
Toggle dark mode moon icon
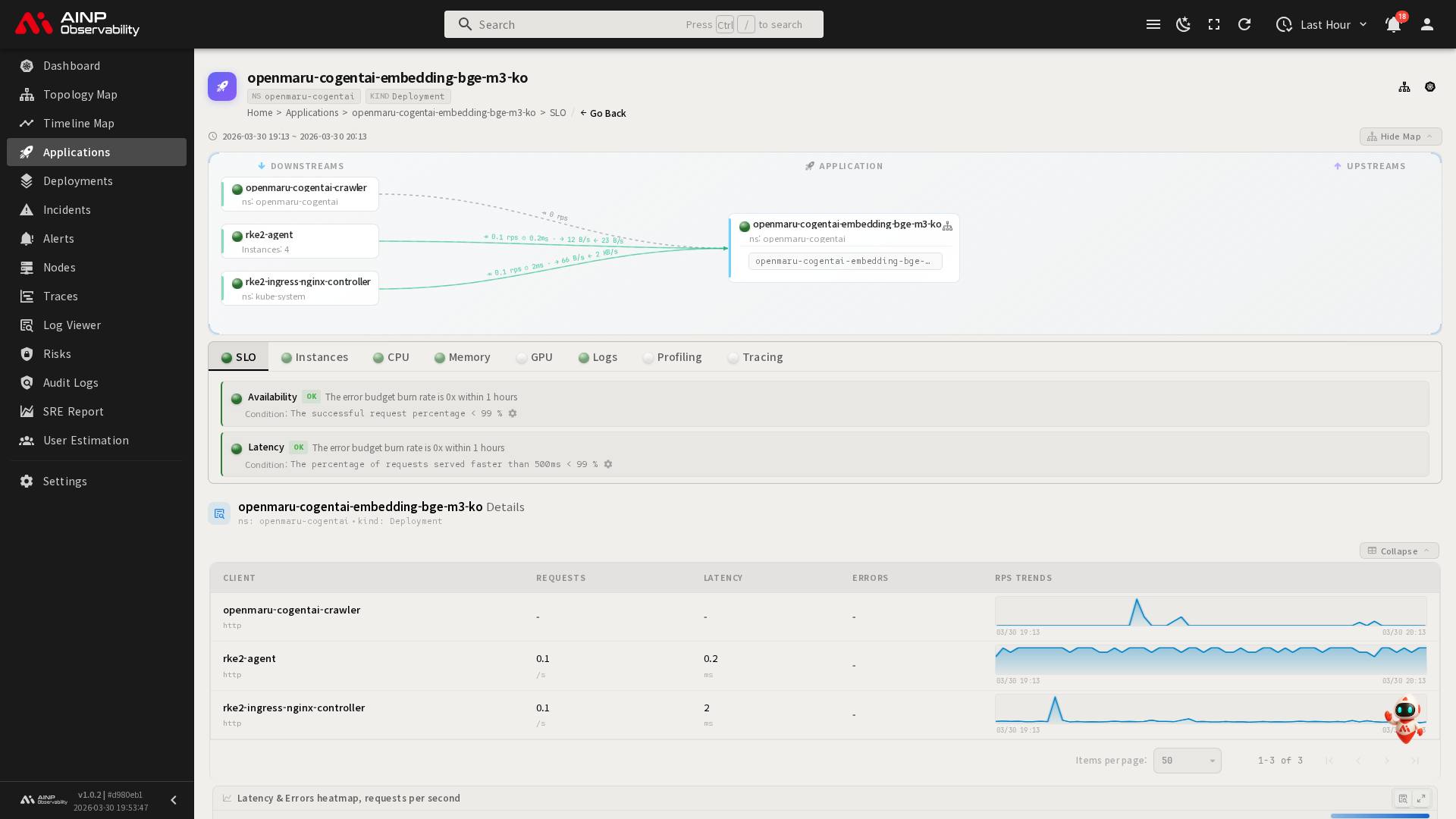coord(1183,24)
